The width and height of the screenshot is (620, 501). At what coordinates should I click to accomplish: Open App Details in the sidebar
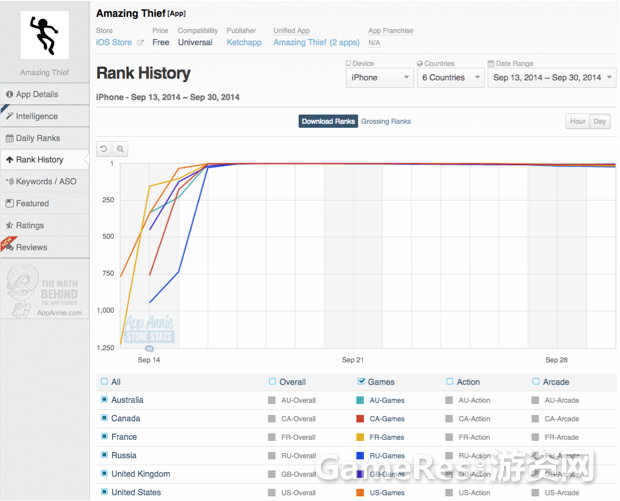45,94
